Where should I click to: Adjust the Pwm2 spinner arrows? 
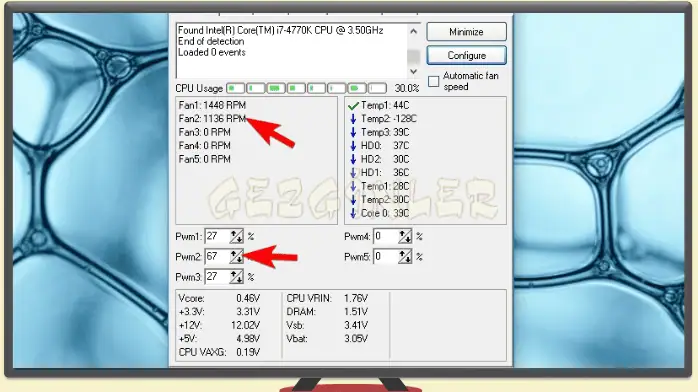[x=236, y=257]
